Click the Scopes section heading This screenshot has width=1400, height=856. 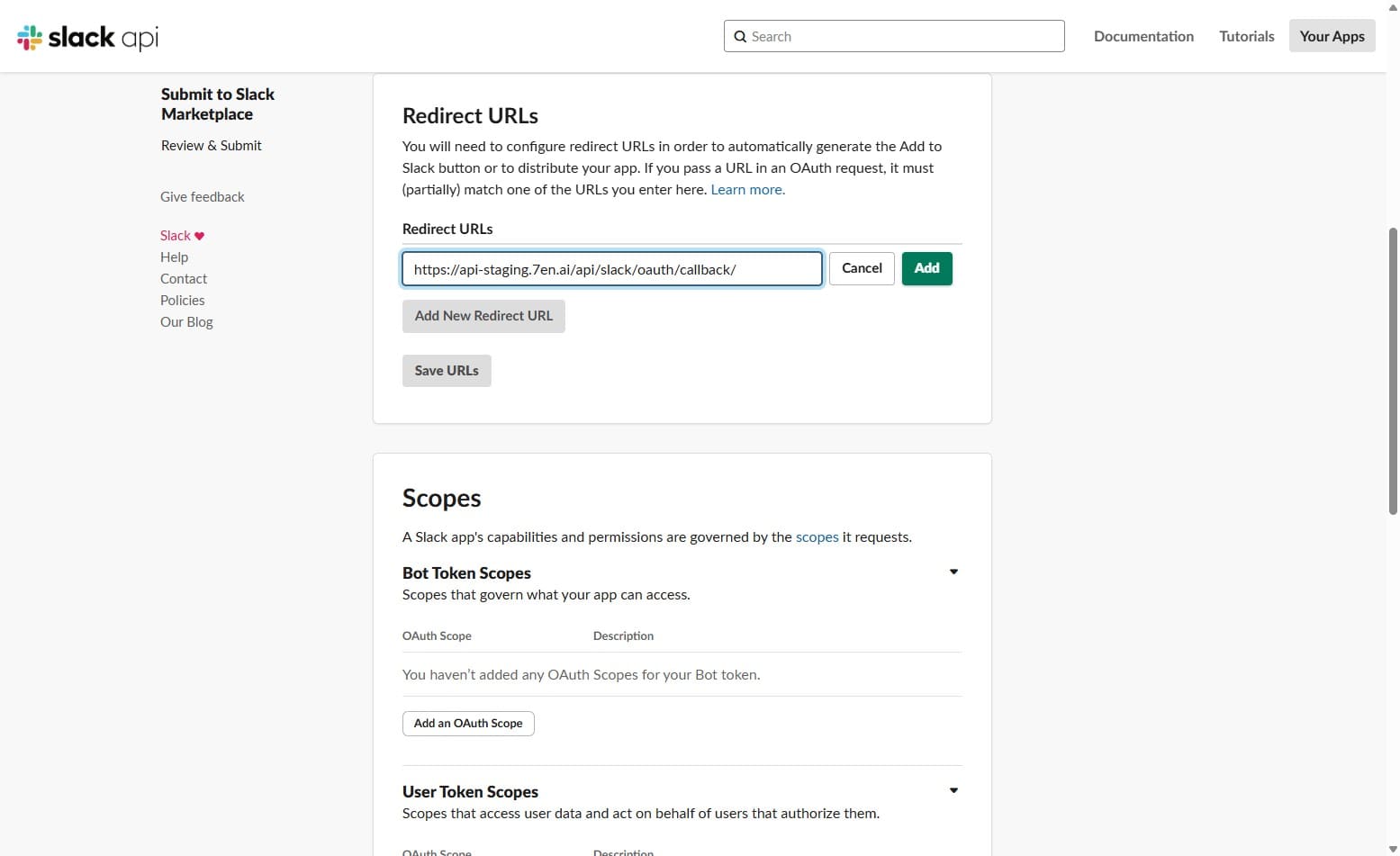(441, 498)
